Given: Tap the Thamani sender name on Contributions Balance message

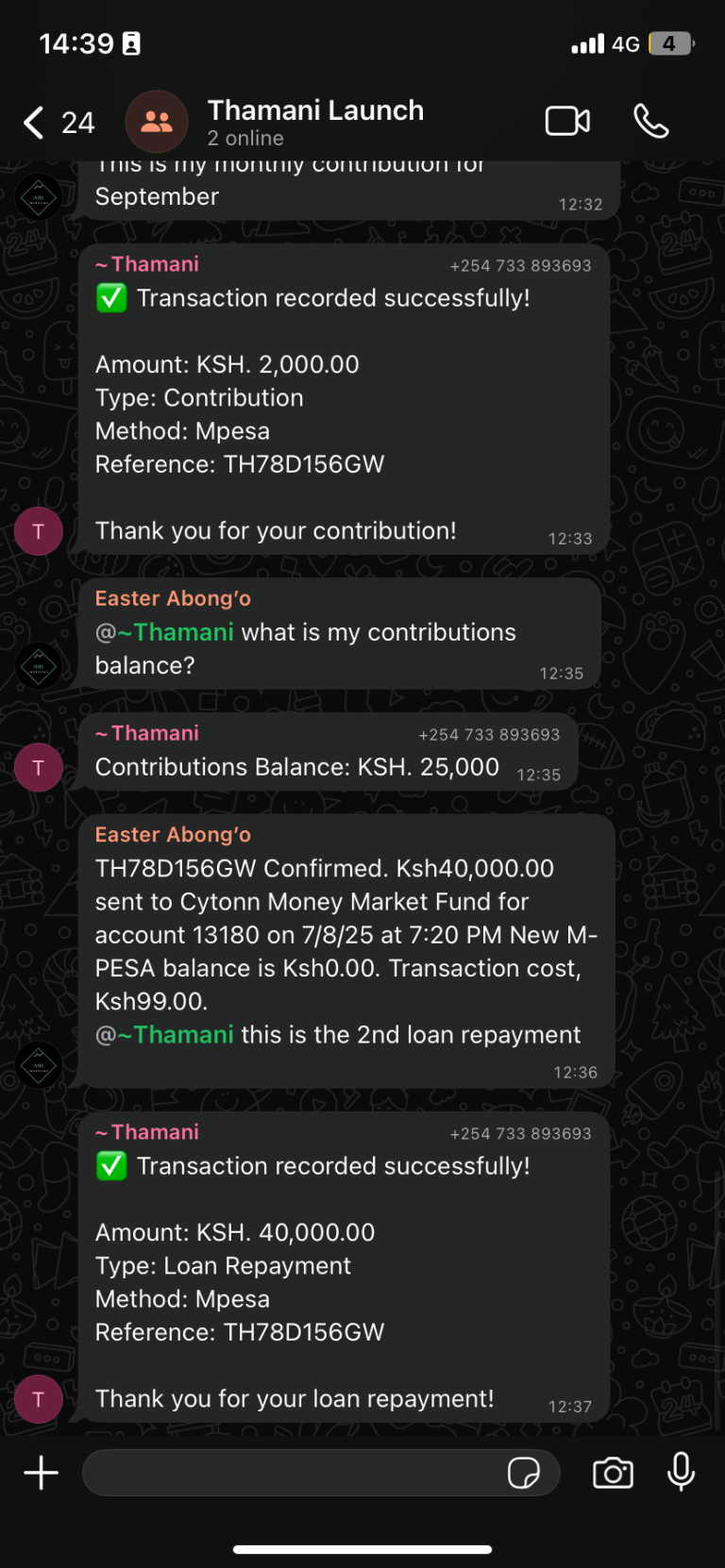Looking at the screenshot, I should click(x=155, y=733).
